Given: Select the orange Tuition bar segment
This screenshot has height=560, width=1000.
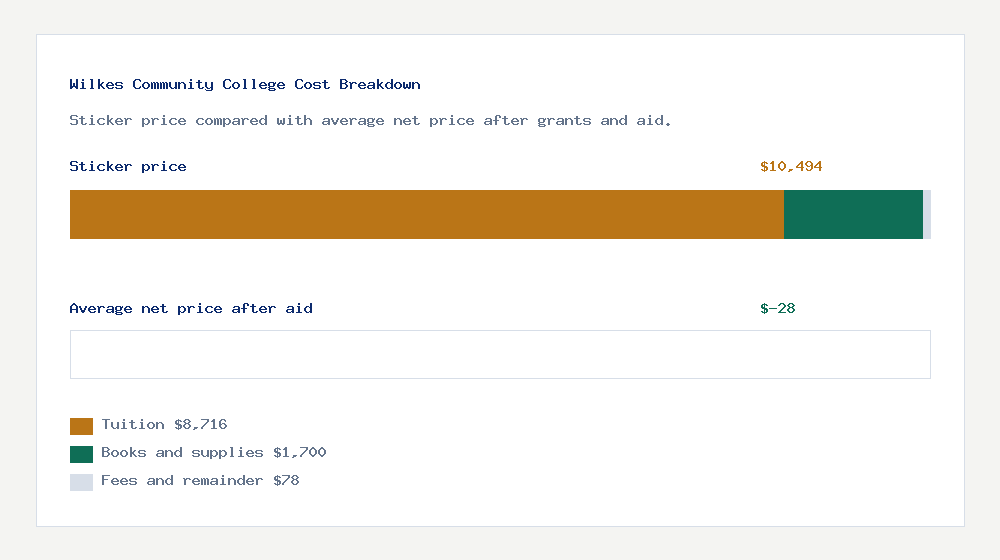Looking at the screenshot, I should [x=426, y=214].
